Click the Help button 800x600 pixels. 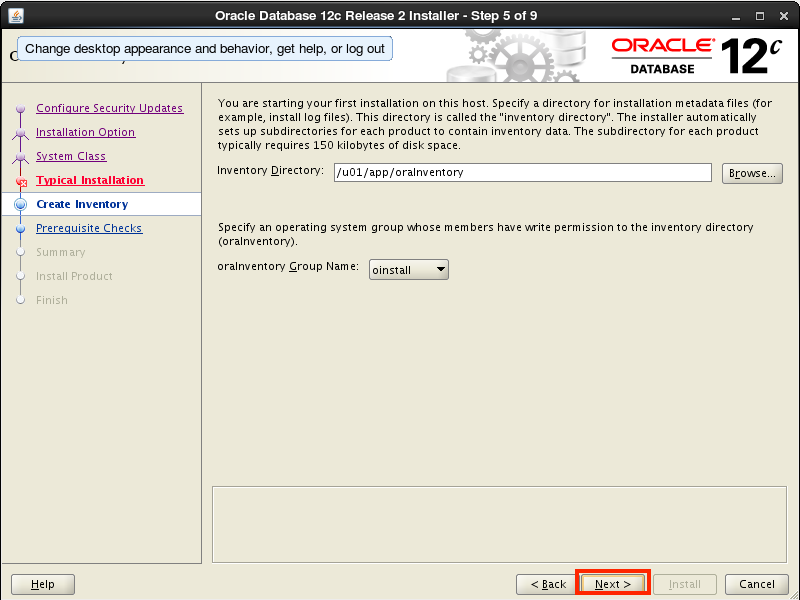tap(43, 584)
